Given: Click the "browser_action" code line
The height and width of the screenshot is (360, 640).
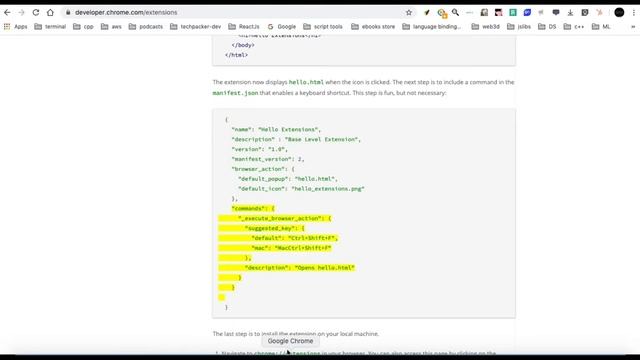Looking at the screenshot, I should click(263, 169).
